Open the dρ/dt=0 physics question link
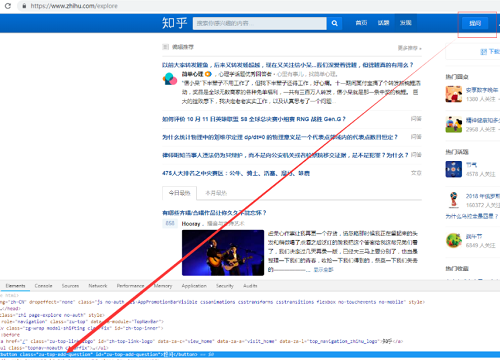This screenshot has height=360, width=500. (280, 137)
